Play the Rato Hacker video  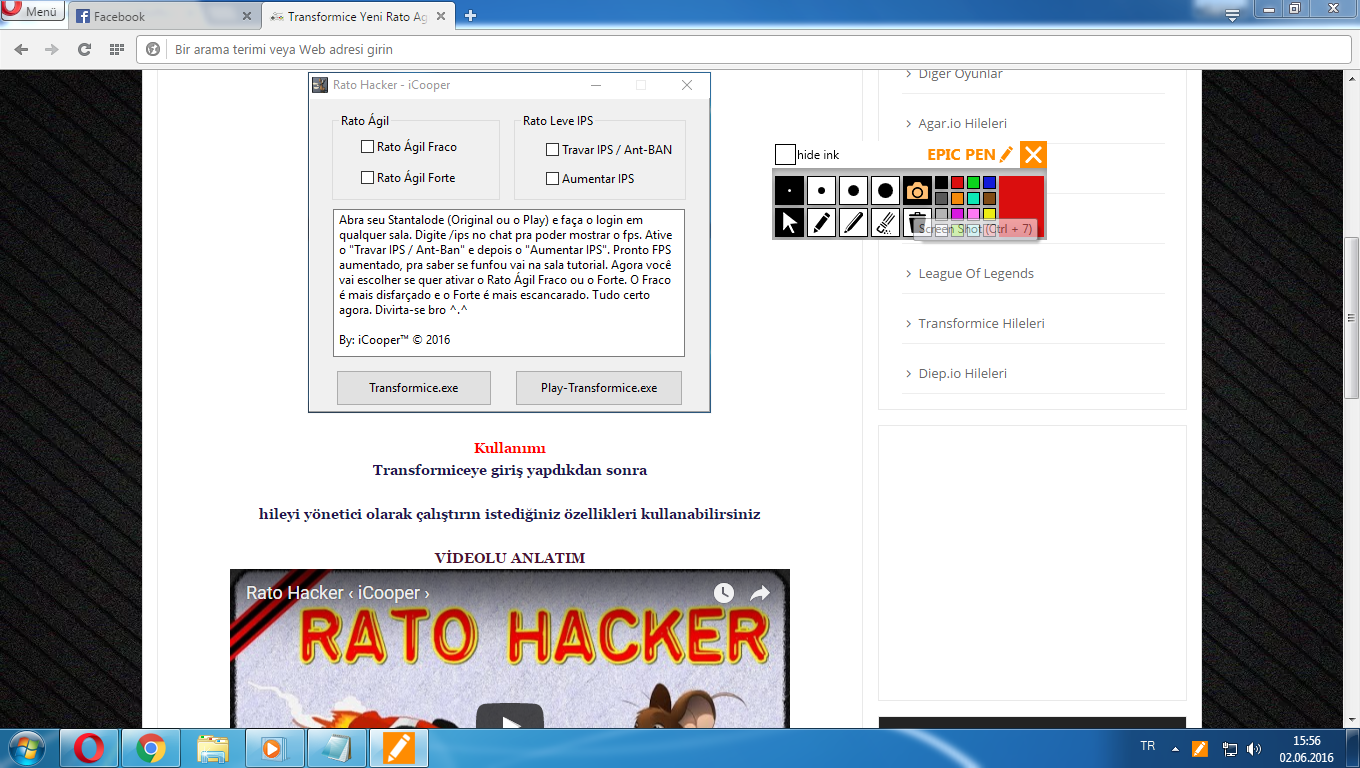[510, 718]
